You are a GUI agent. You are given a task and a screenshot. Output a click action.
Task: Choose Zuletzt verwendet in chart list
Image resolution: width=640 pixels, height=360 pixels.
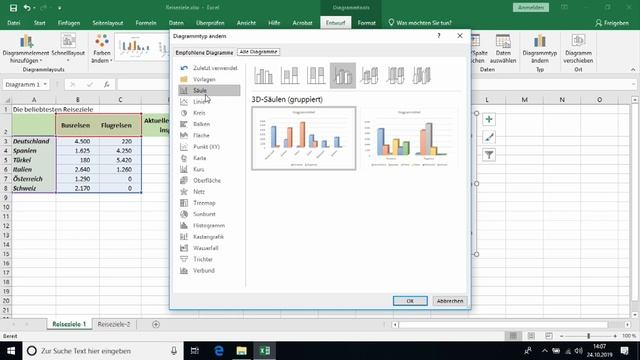(x=209, y=68)
